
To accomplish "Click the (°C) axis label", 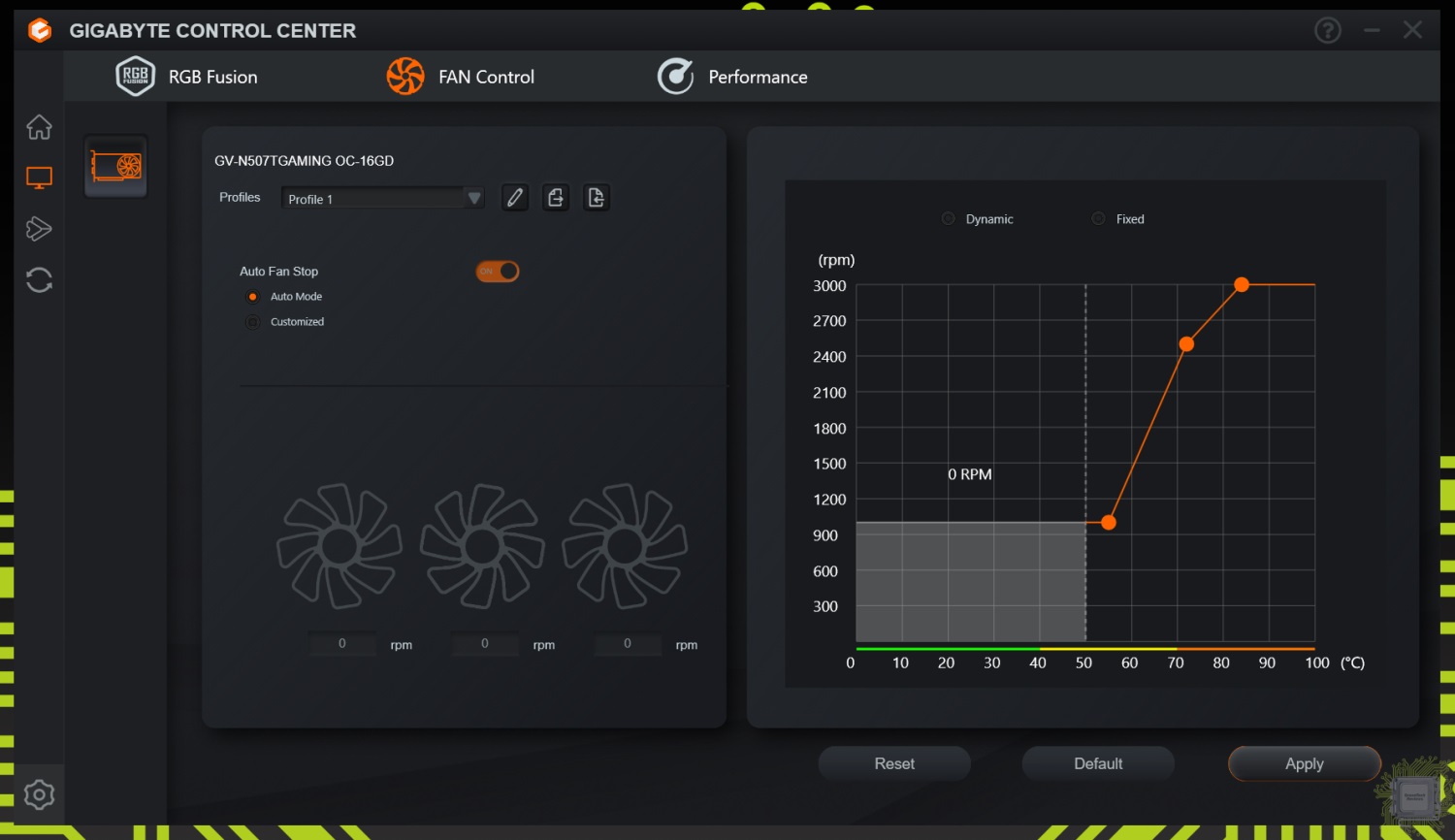I will [1352, 663].
